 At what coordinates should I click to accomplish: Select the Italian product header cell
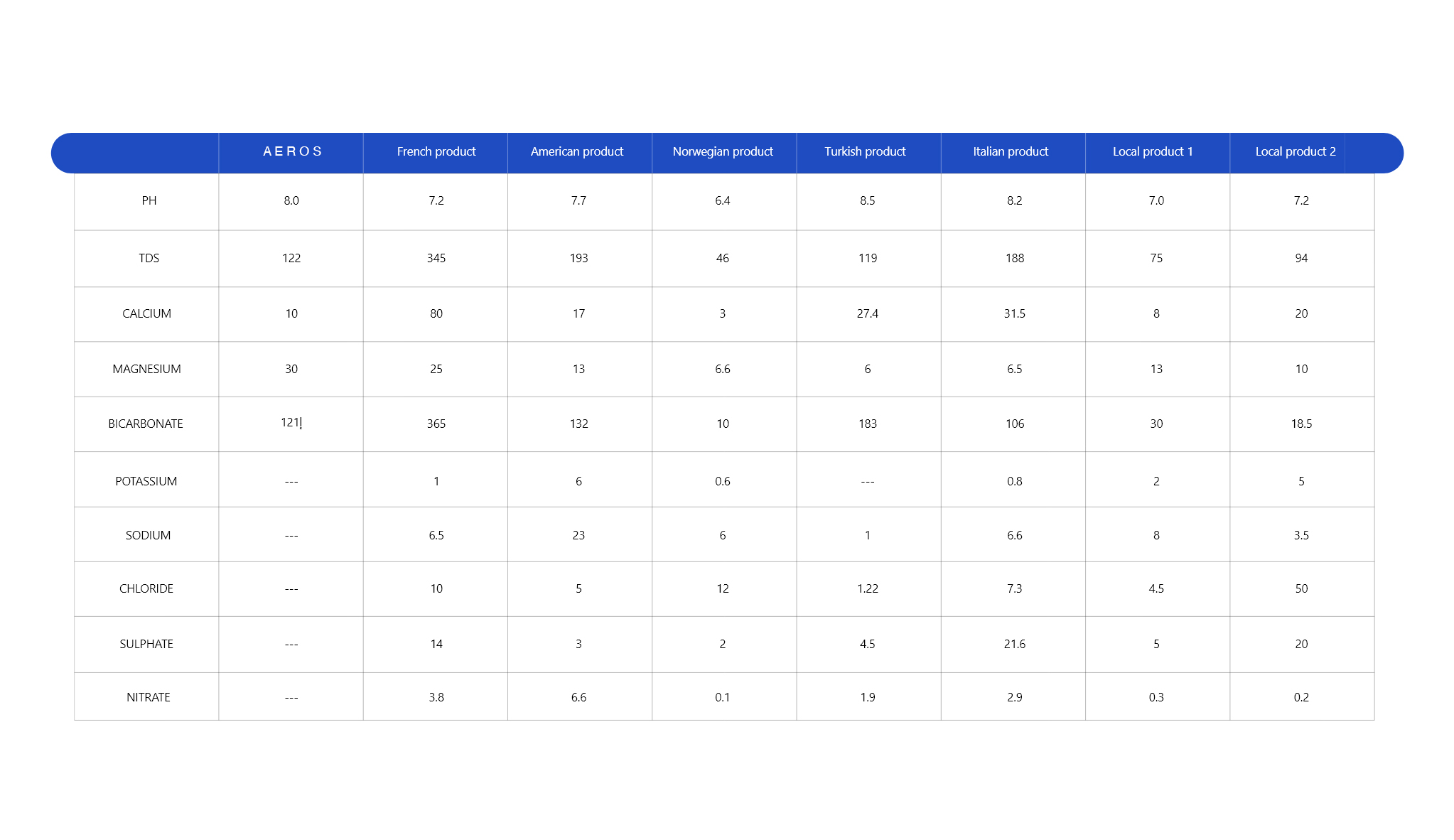tap(1011, 151)
